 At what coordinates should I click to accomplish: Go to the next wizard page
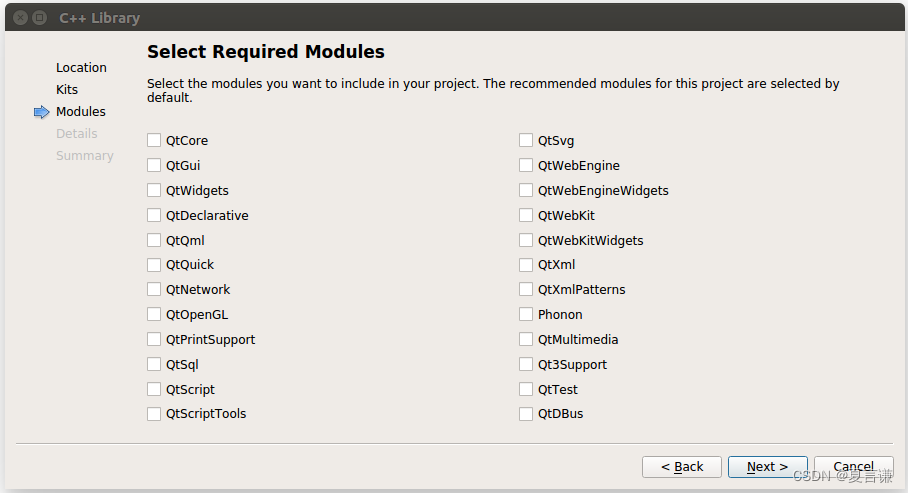pyautogui.click(x=767, y=467)
